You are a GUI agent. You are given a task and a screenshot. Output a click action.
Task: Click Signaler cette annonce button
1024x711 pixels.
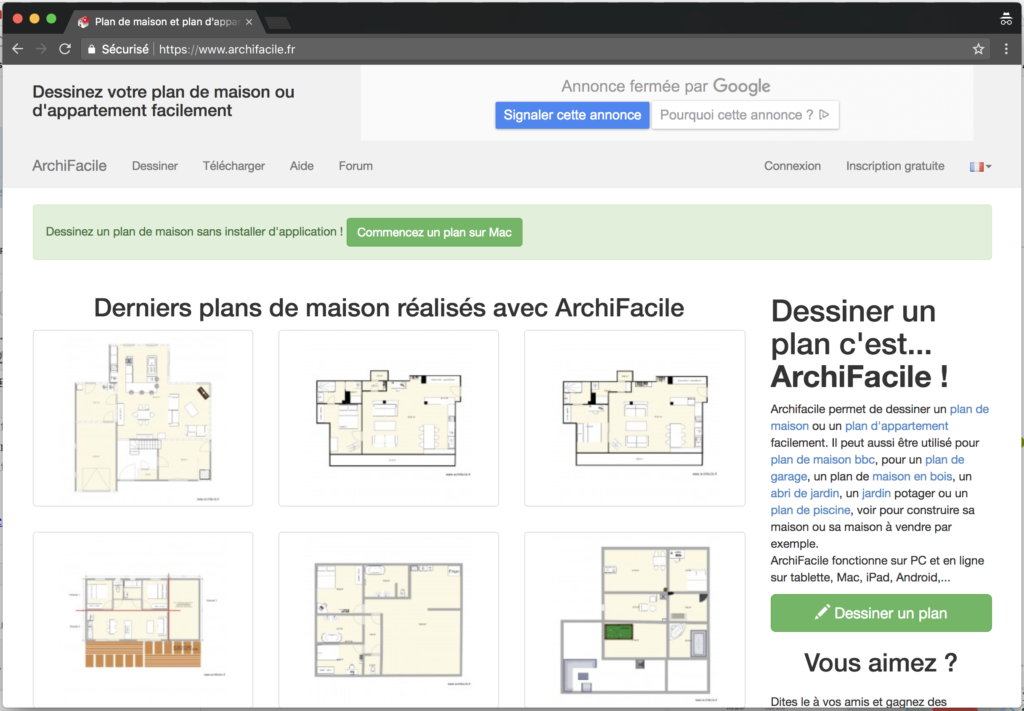[x=572, y=115]
